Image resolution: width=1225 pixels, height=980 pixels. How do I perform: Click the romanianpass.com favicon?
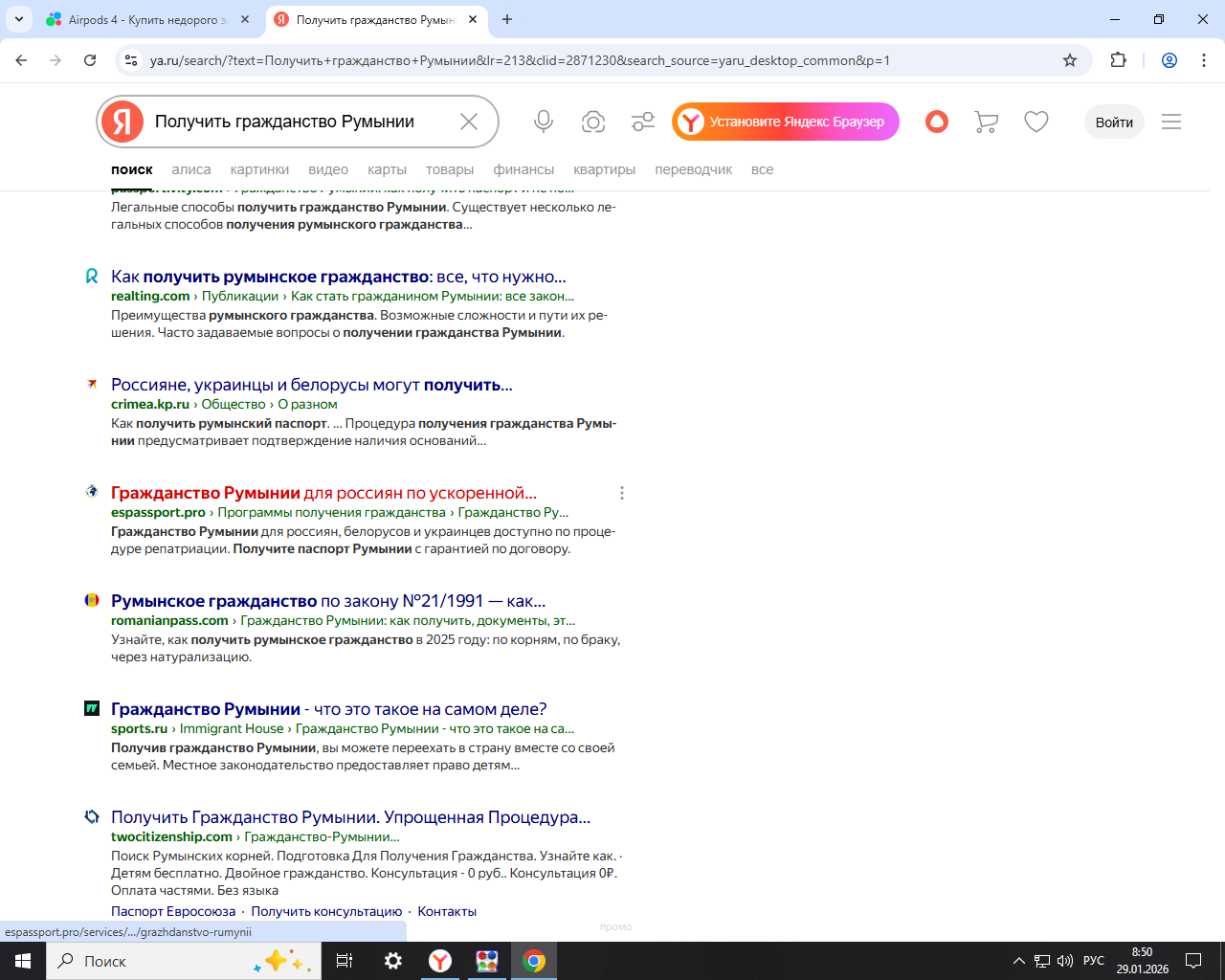pyautogui.click(x=92, y=601)
